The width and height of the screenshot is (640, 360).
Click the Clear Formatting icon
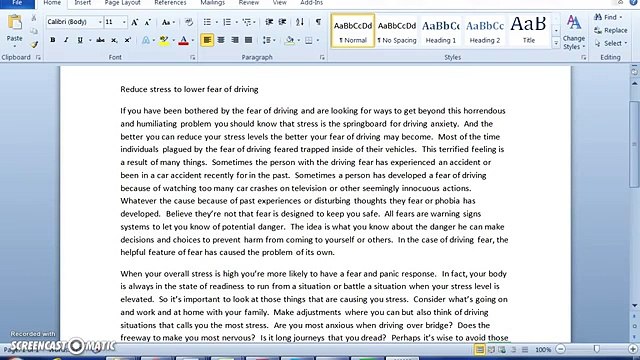(189, 22)
